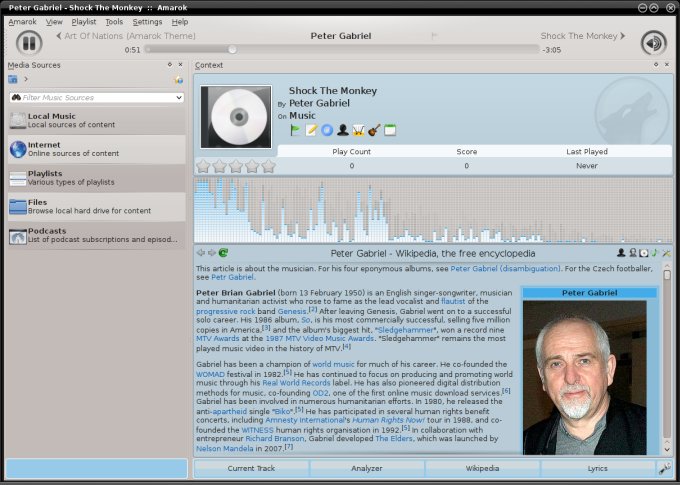Open the Amarok menu
The width and height of the screenshot is (680, 485).
(23, 22)
